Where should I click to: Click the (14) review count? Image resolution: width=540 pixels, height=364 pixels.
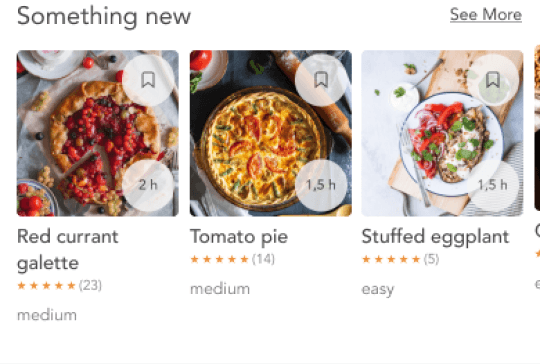point(263,259)
